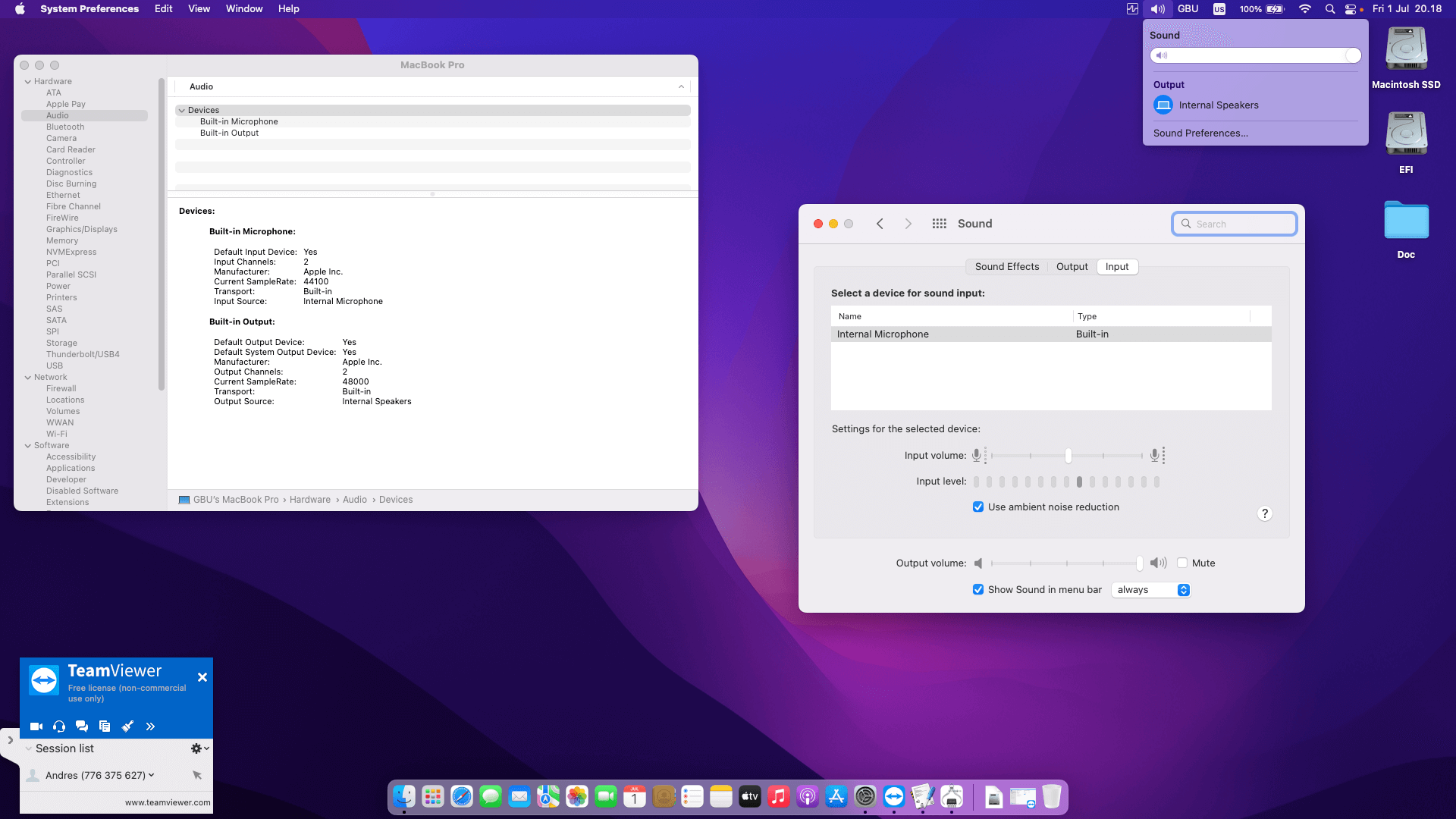
Task: Show all preferences using the grid icon
Action: click(939, 224)
